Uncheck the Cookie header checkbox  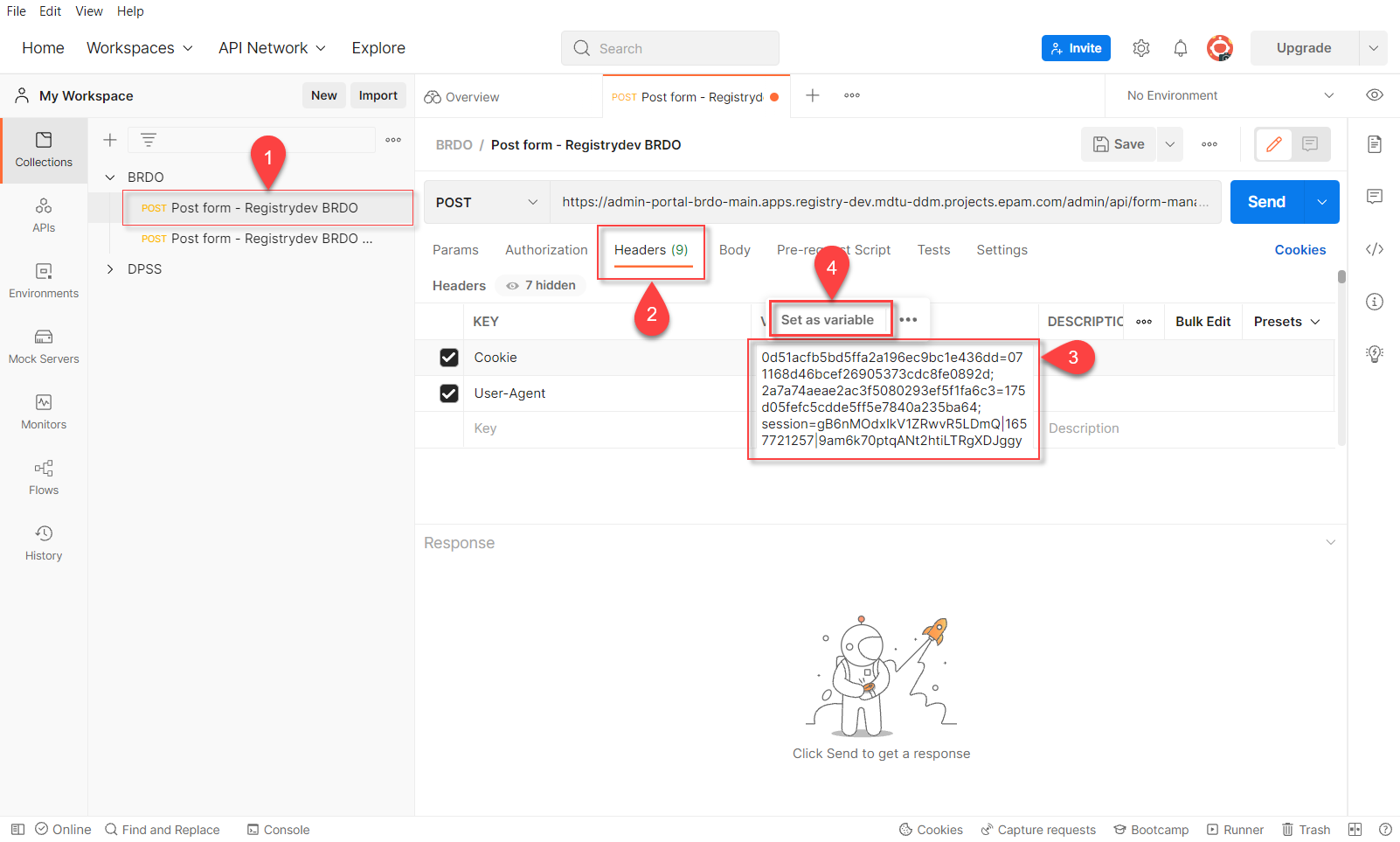(449, 358)
